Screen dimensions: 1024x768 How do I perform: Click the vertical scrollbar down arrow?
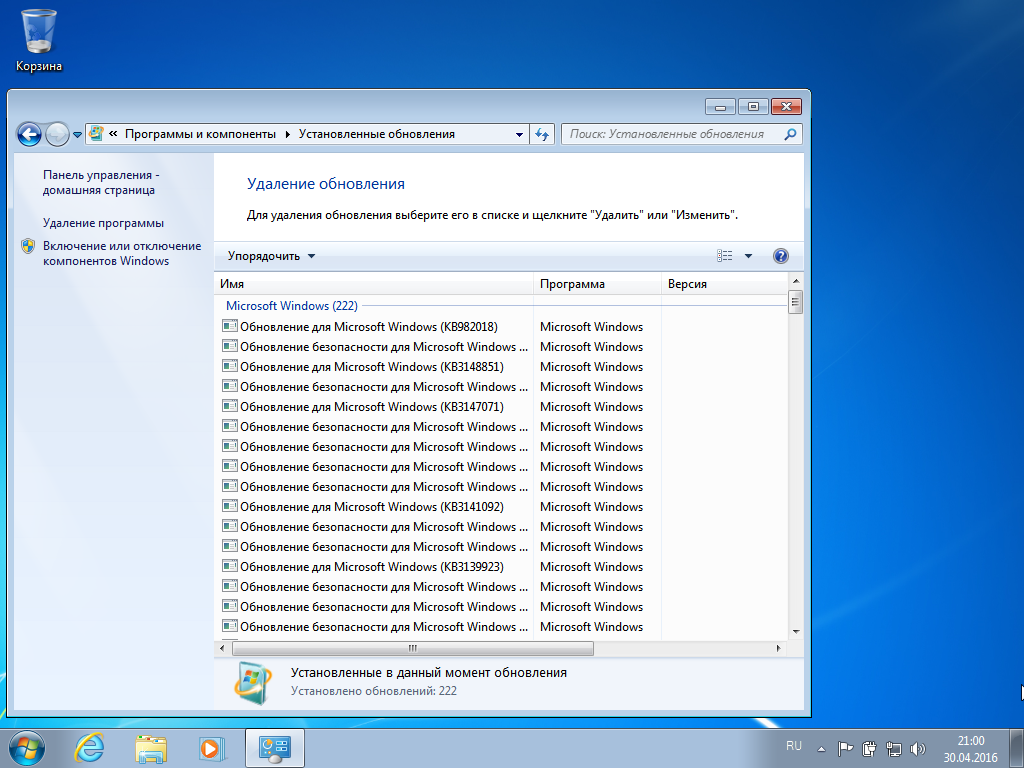pyautogui.click(x=795, y=632)
